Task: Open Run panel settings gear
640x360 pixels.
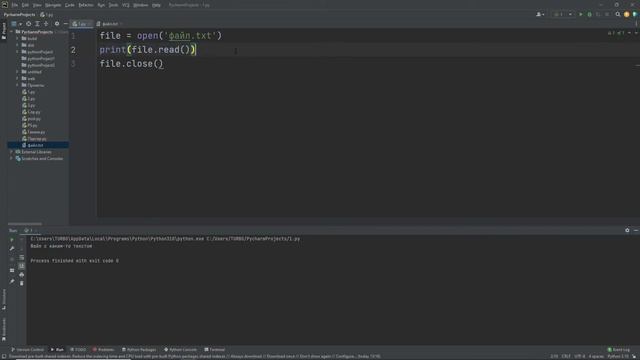Action: pos(627,231)
